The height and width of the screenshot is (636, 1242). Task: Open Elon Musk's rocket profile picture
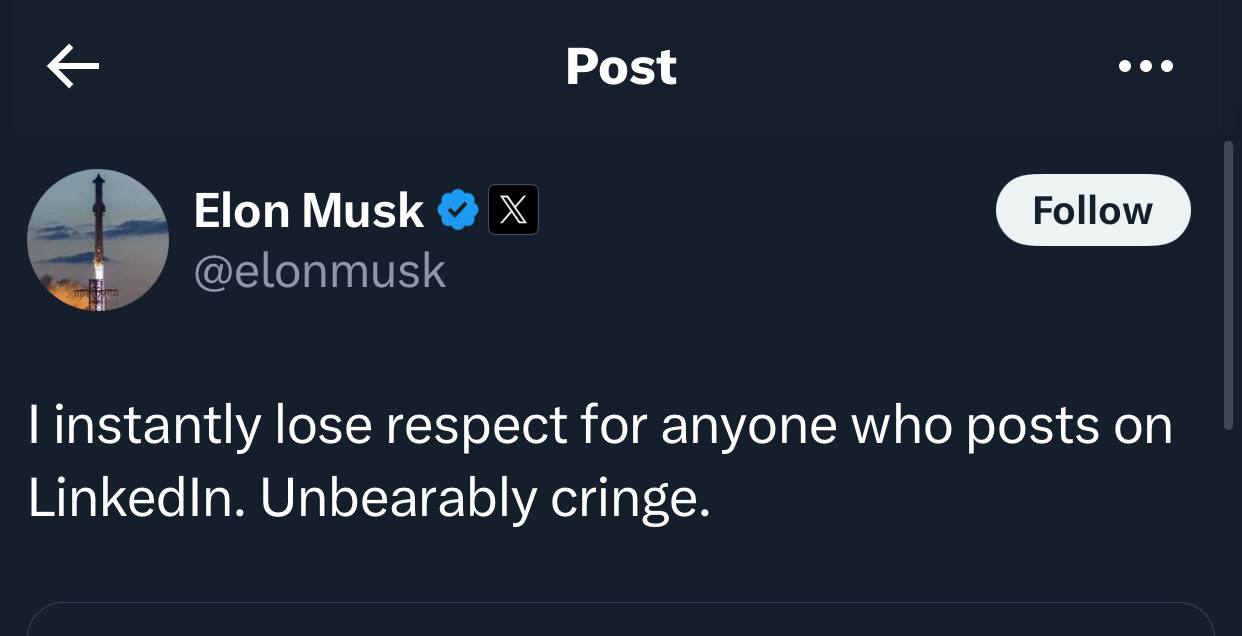click(98, 240)
